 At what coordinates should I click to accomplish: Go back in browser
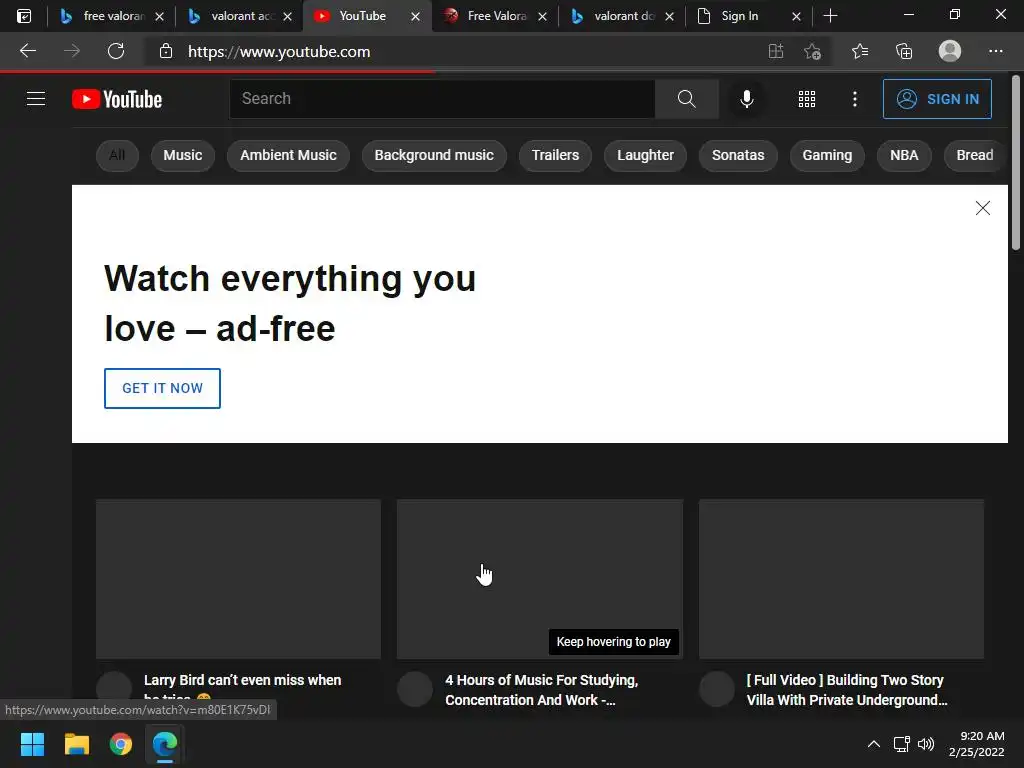click(x=27, y=51)
